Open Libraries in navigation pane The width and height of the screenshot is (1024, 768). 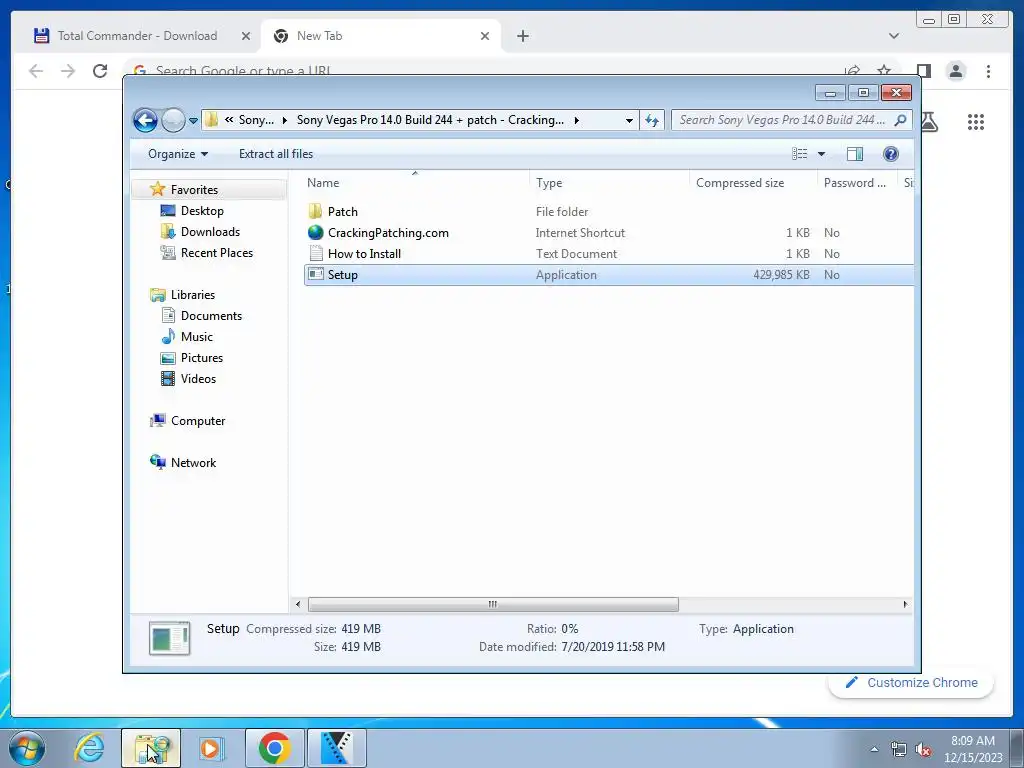193,295
